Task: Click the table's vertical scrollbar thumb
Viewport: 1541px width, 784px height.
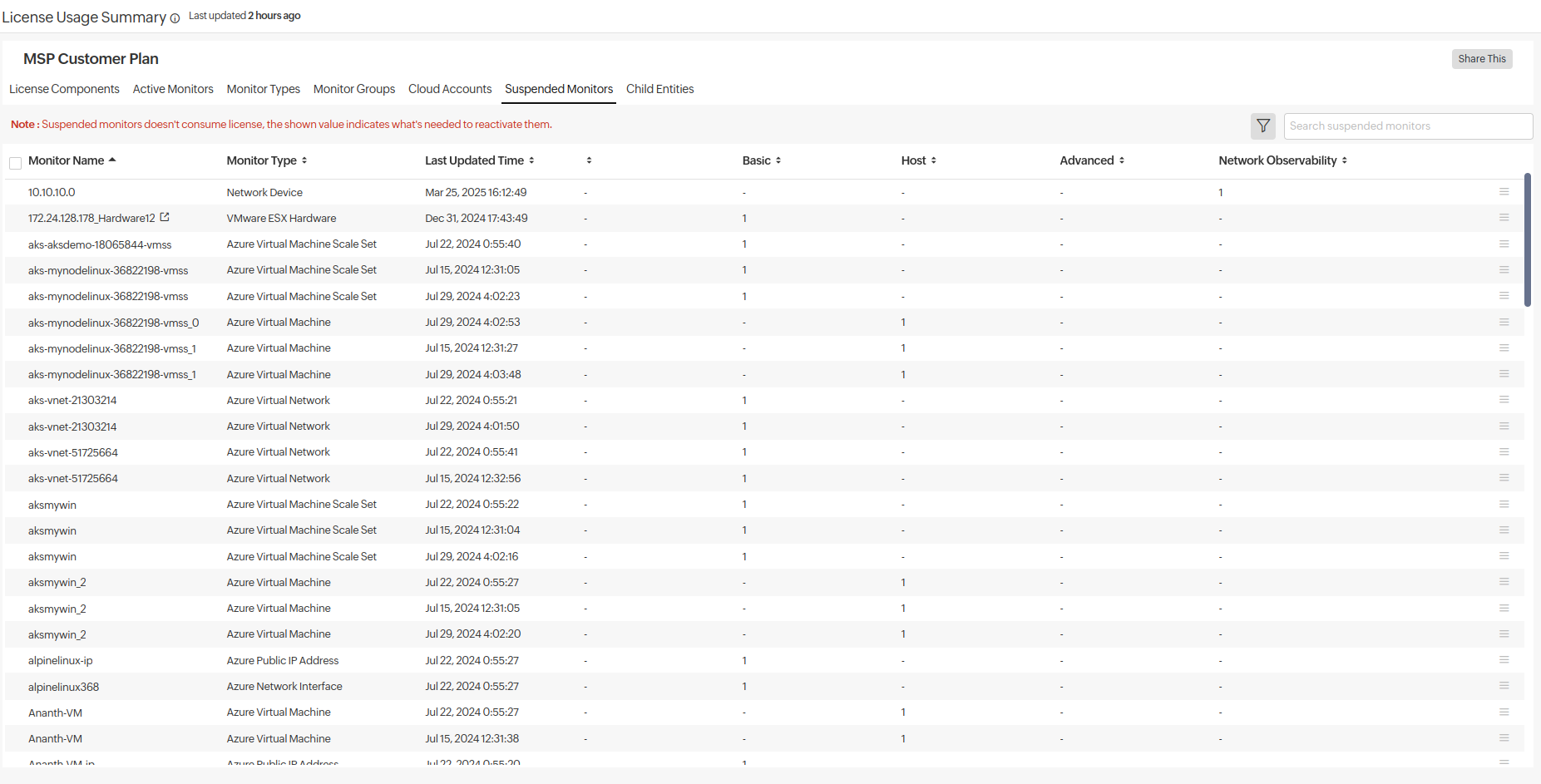Action: (x=1527, y=239)
